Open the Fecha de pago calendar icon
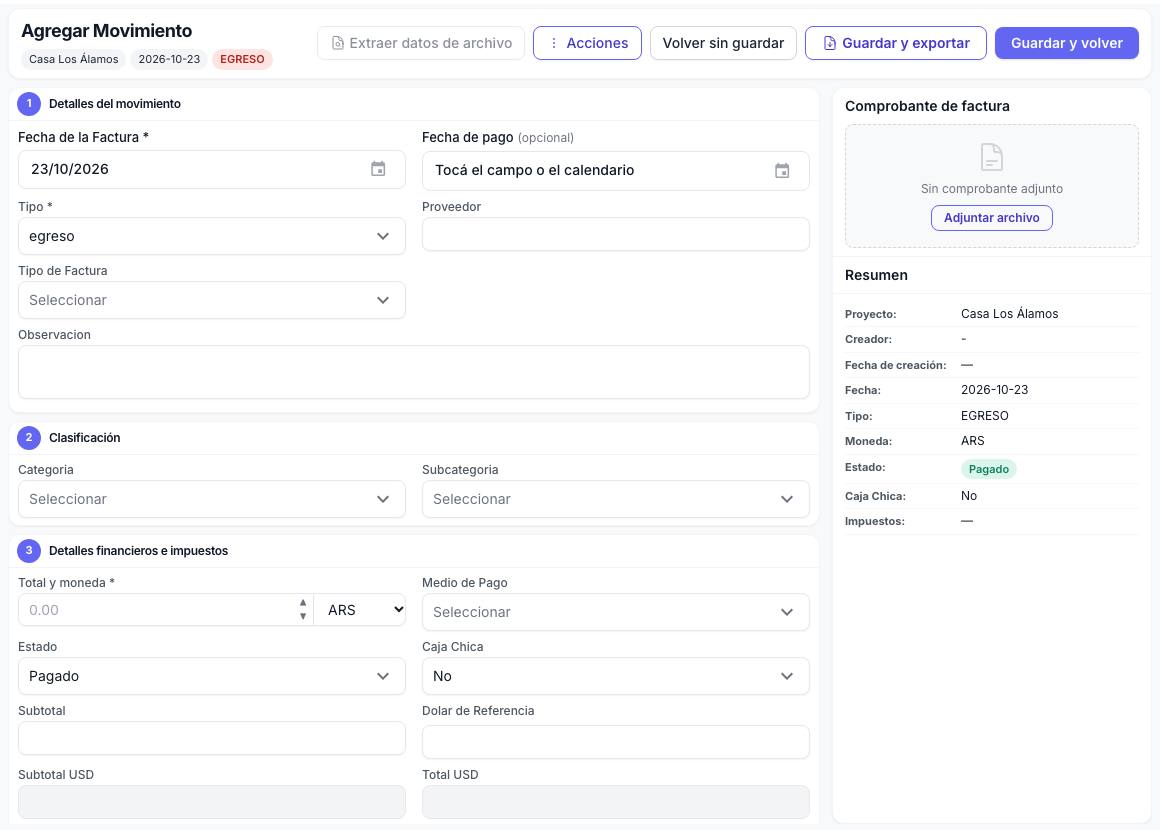Image resolution: width=1160 pixels, height=830 pixels. [x=782, y=171]
